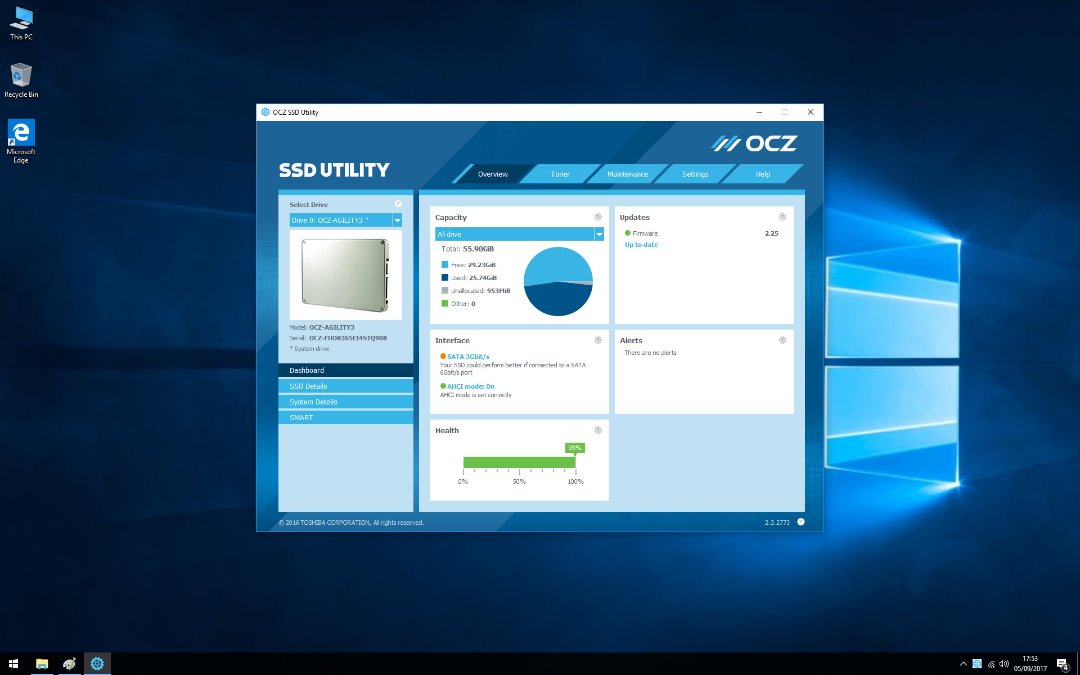Click the OCZ logo

[754, 143]
